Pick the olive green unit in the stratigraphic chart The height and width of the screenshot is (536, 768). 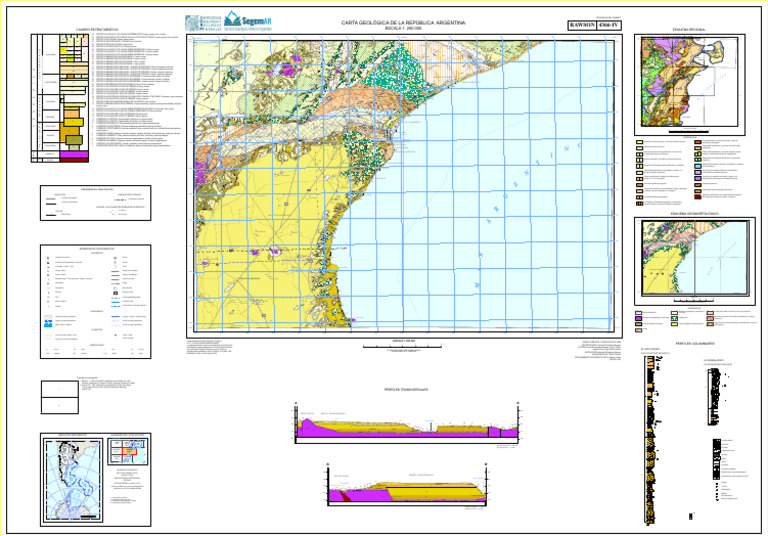(73, 140)
